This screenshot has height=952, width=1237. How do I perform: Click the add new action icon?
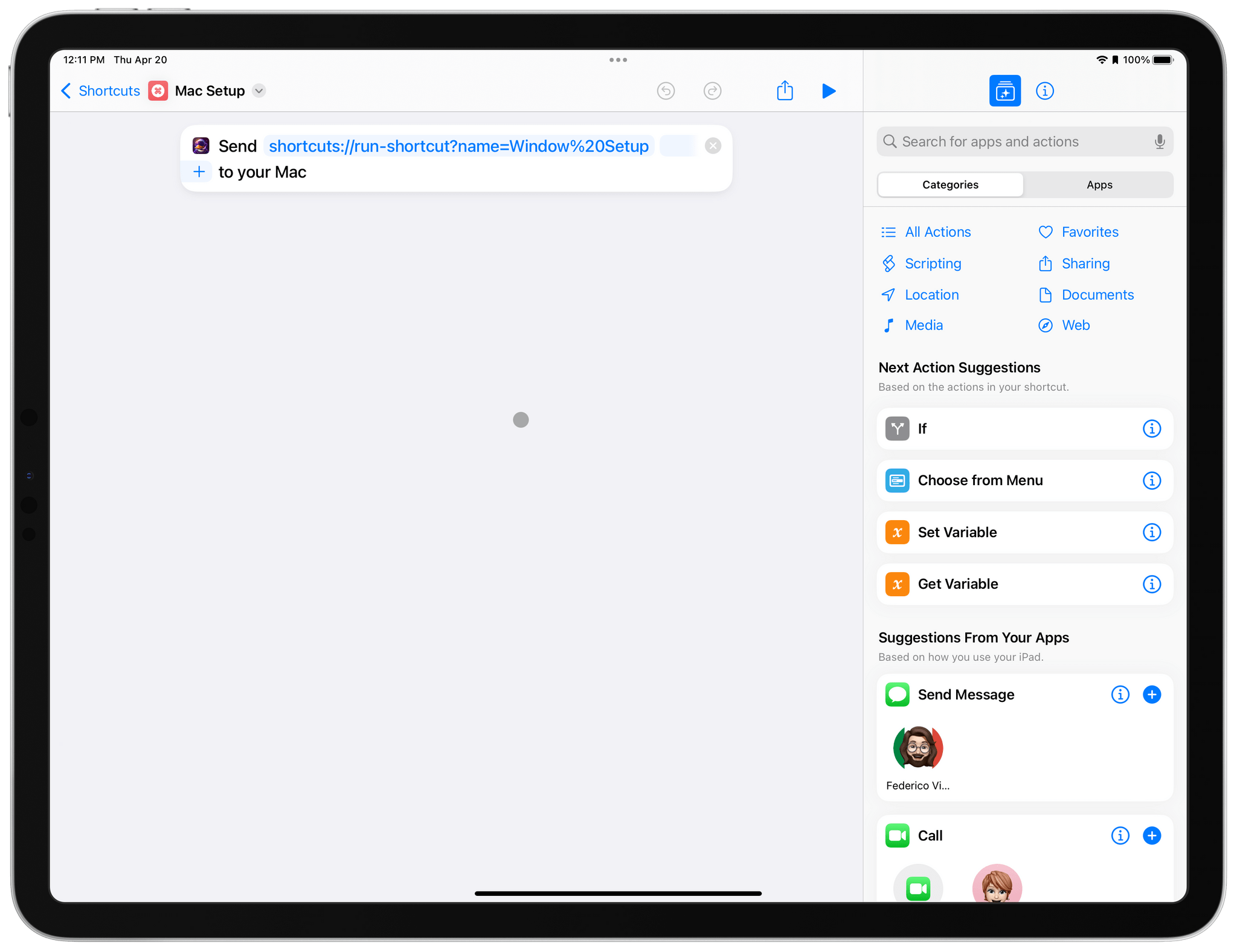1004,90
